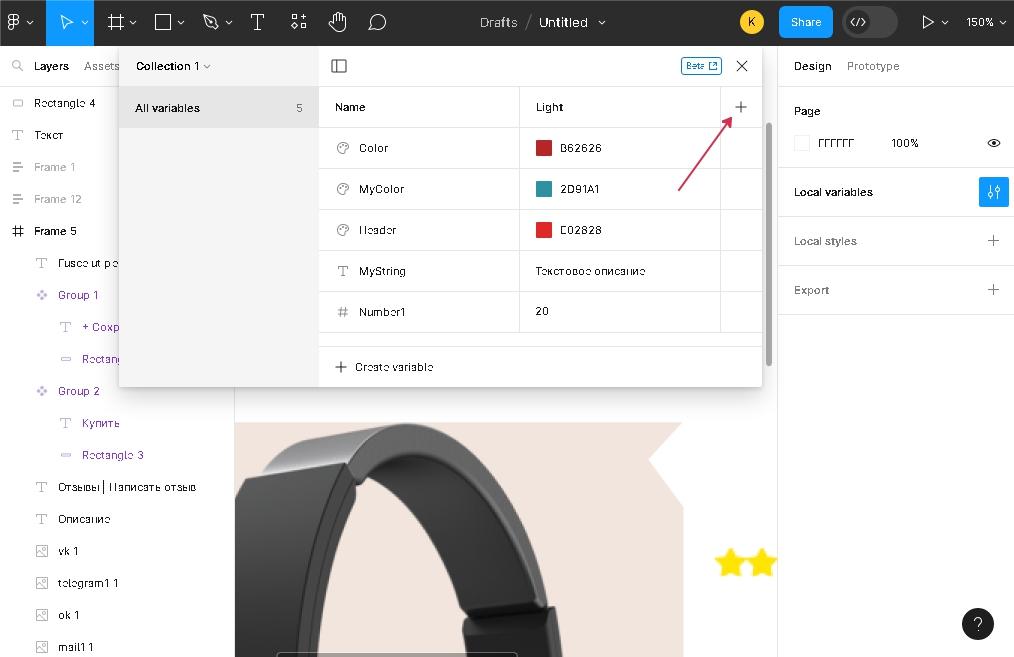Screen dimensions: 1014x657
Task: Select the Text tool in toolbar
Action: click(x=257, y=22)
